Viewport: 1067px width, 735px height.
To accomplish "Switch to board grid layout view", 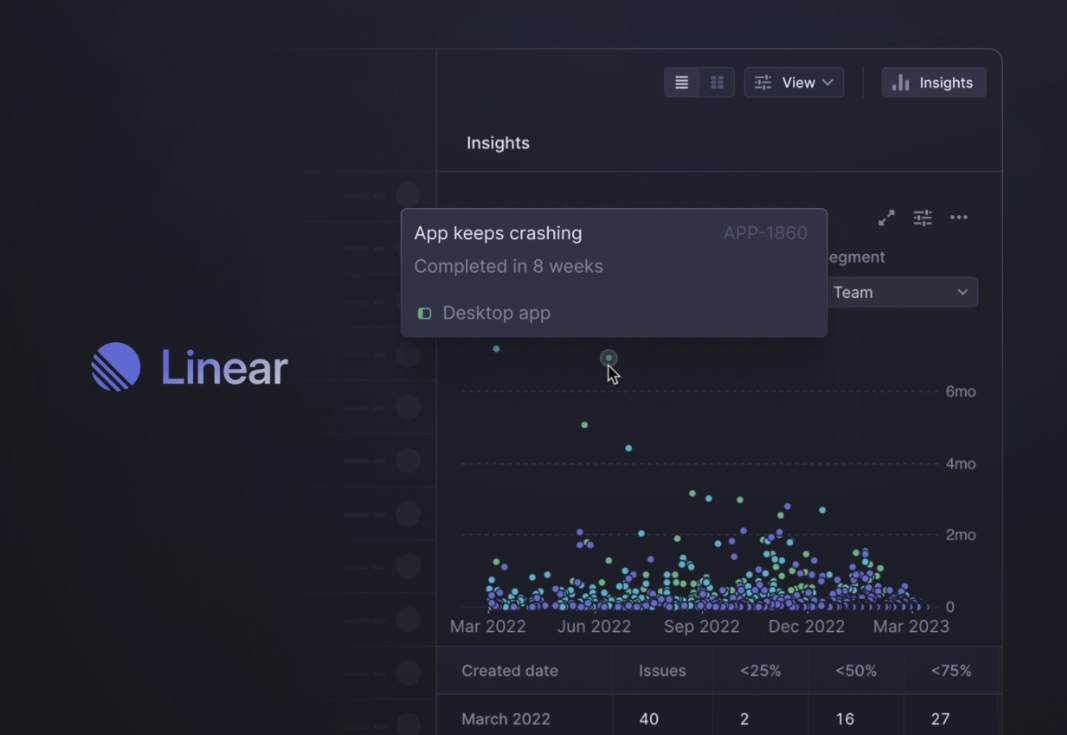I will pyautogui.click(x=717, y=82).
